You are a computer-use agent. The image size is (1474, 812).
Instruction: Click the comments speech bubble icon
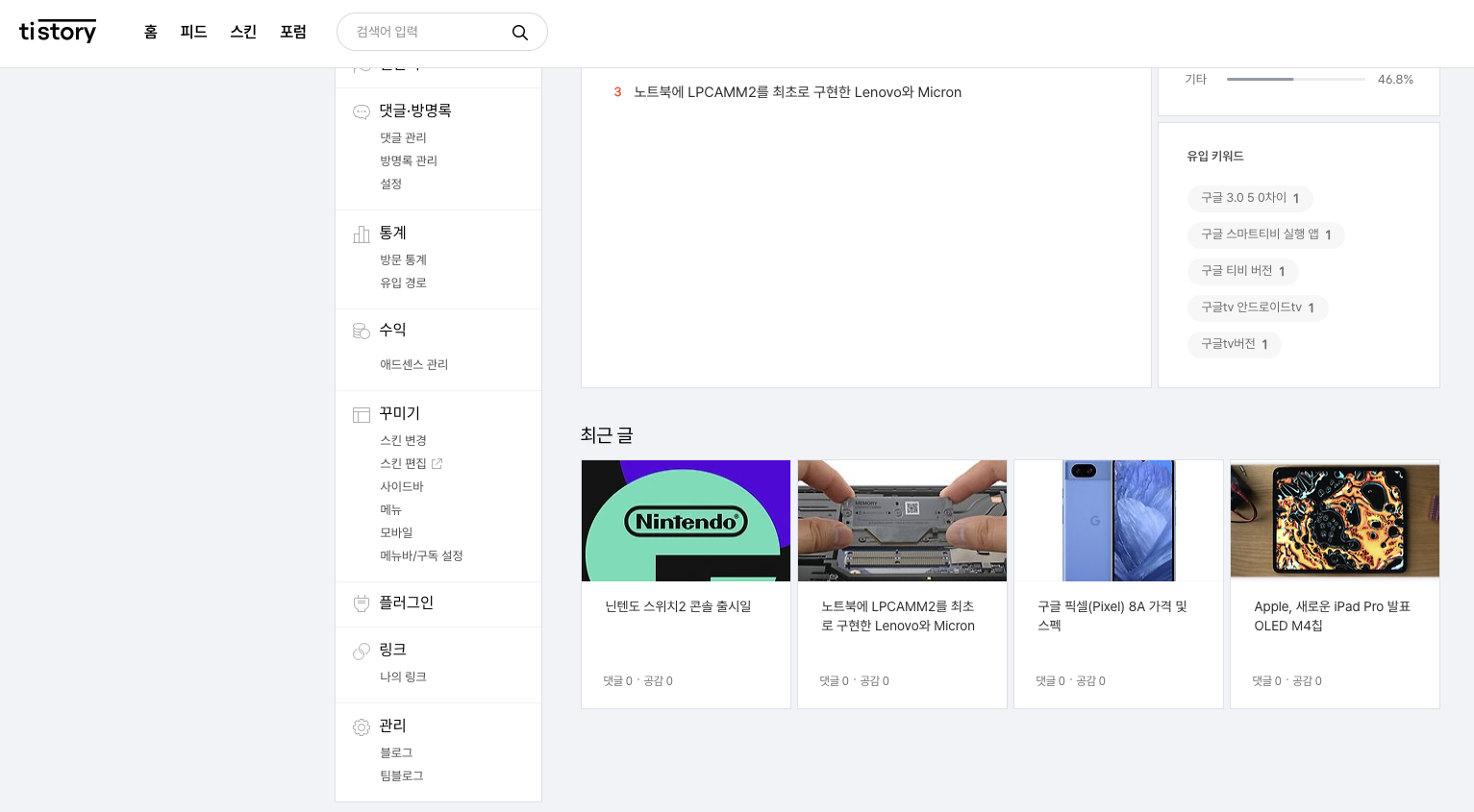click(x=362, y=111)
